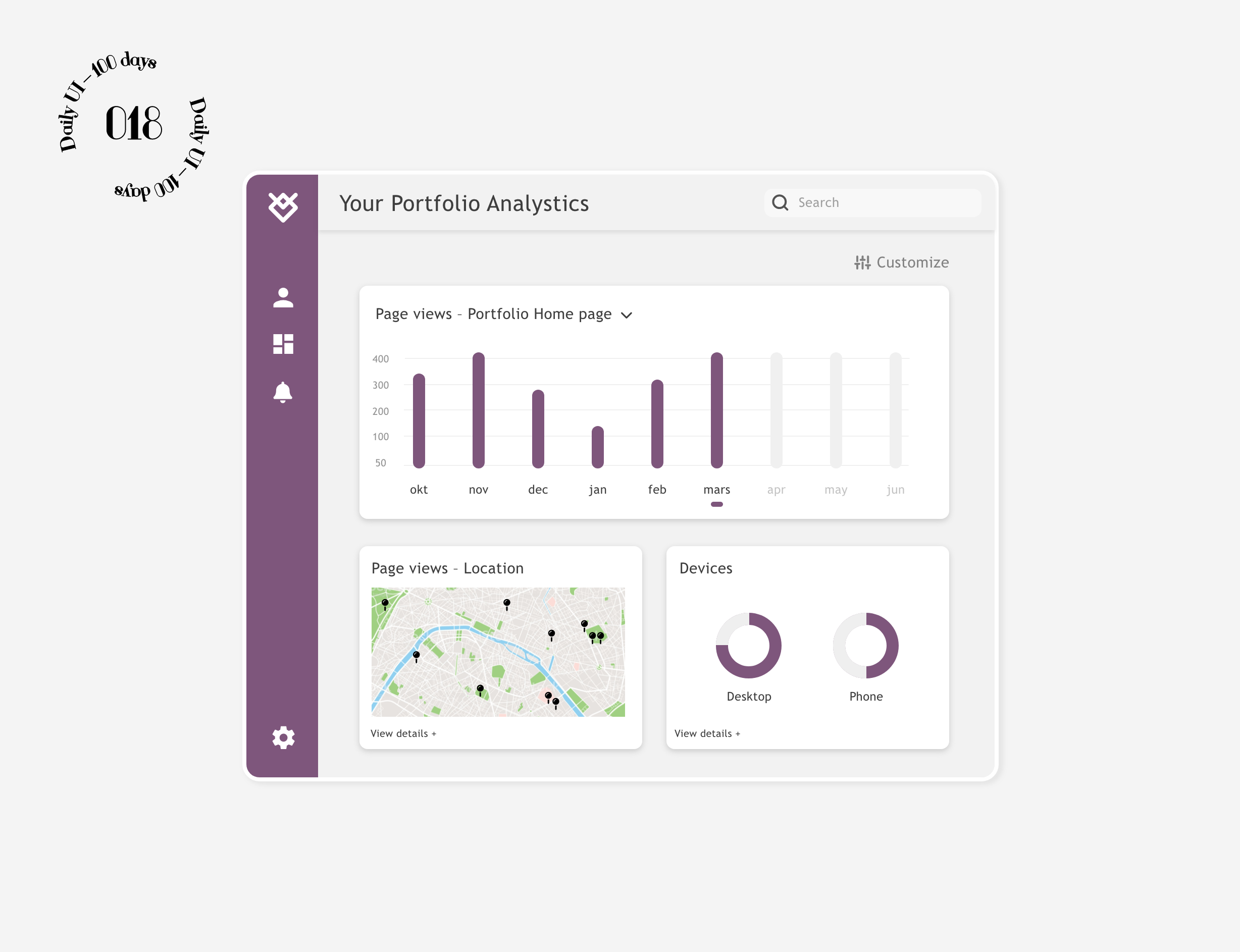Open View details under Devices
Image resolution: width=1240 pixels, height=952 pixels.
tap(707, 733)
